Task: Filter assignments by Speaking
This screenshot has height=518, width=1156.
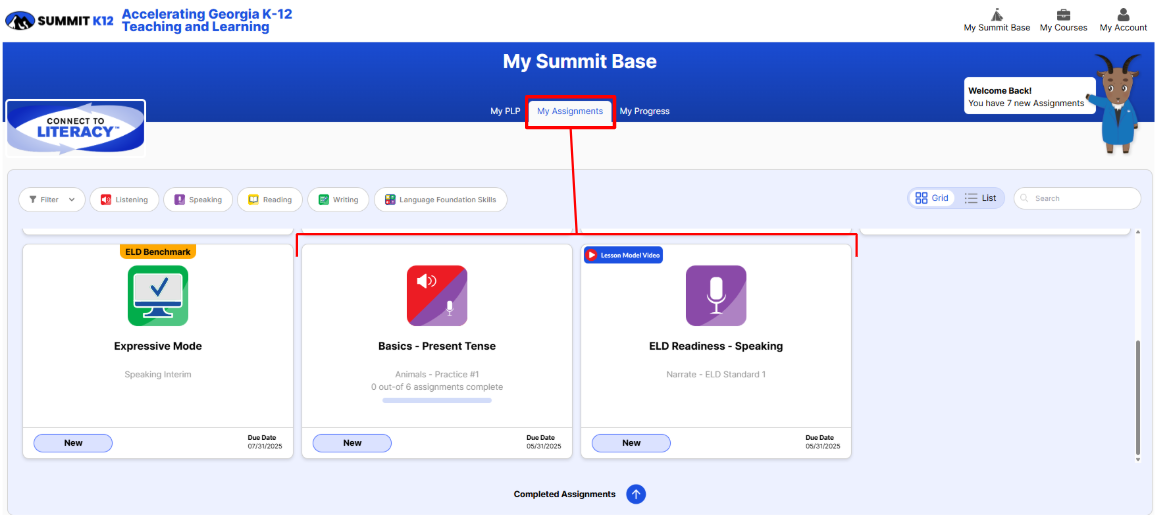Action: pos(198,199)
